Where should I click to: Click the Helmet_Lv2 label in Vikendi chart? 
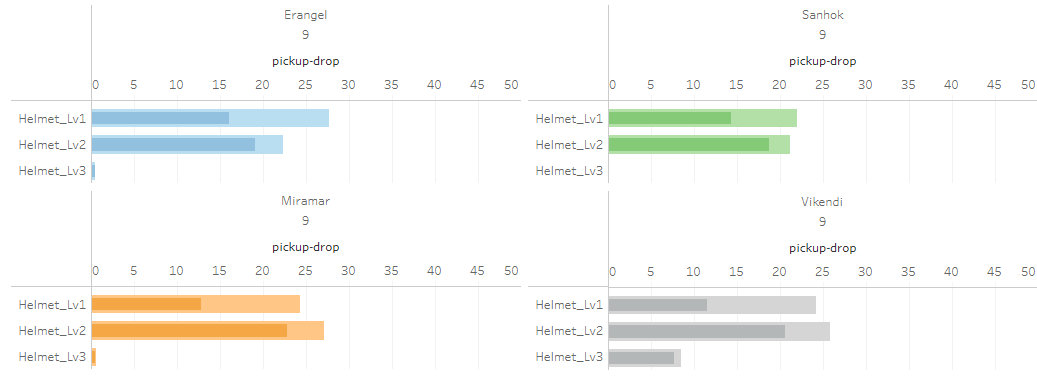point(569,331)
